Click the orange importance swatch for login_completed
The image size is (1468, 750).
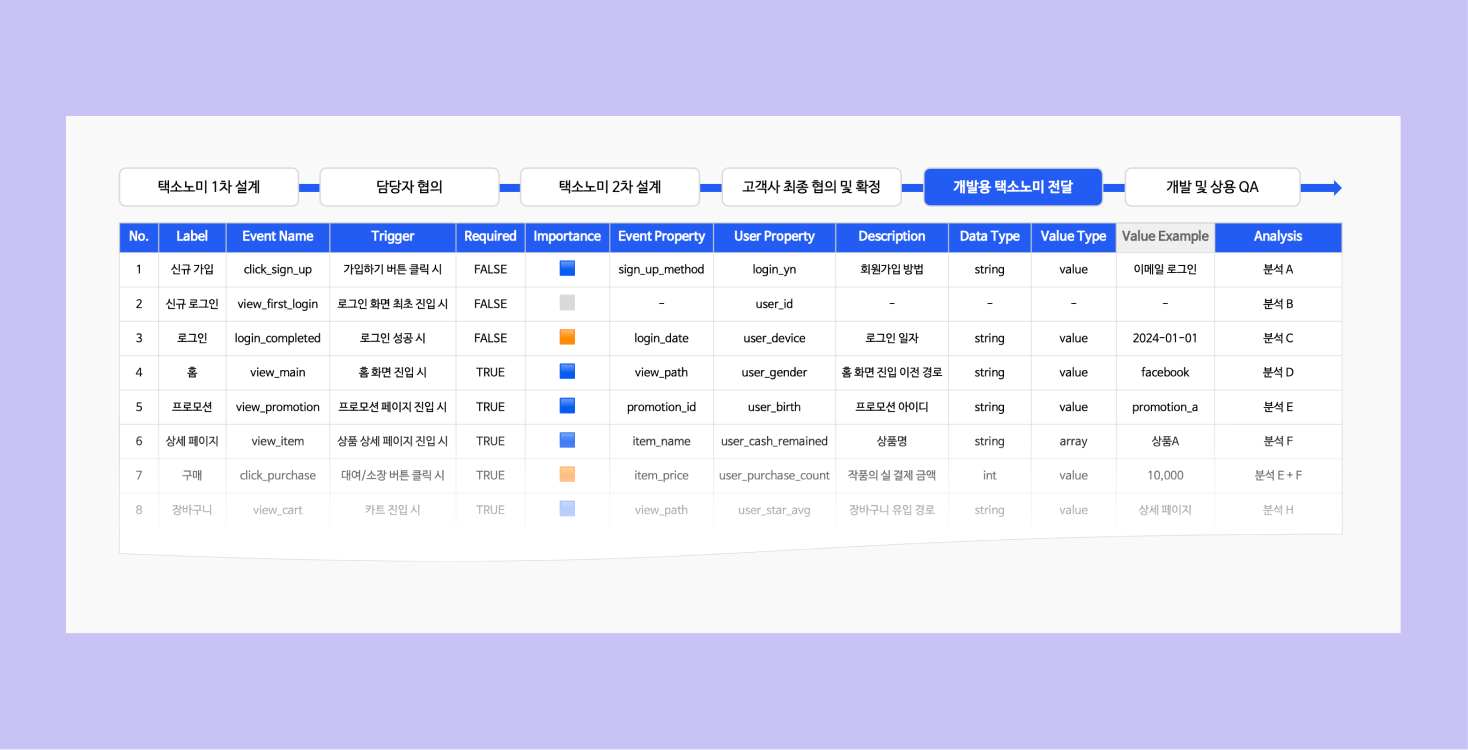[567, 338]
